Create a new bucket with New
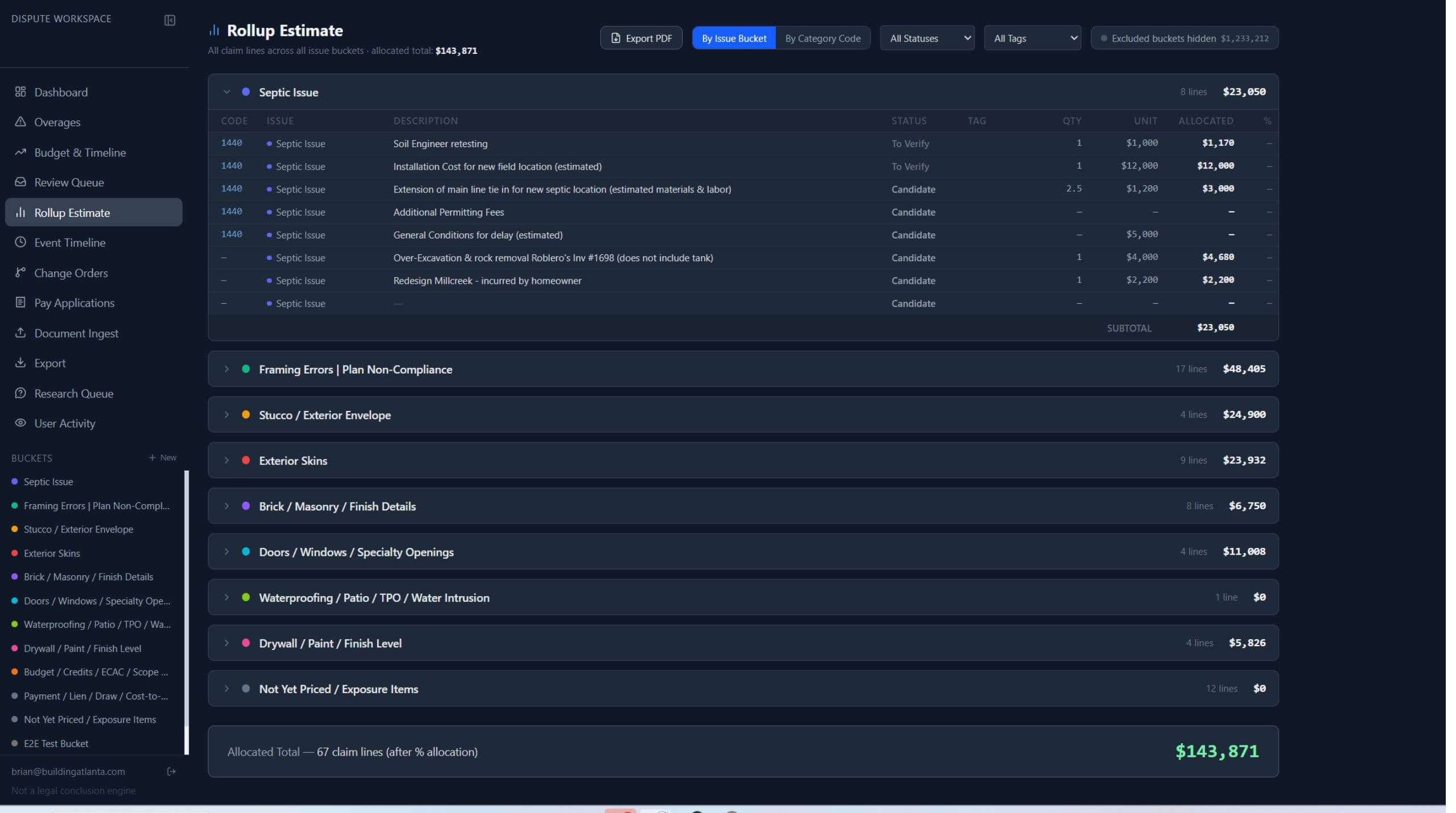1456x813 pixels. tap(163, 458)
